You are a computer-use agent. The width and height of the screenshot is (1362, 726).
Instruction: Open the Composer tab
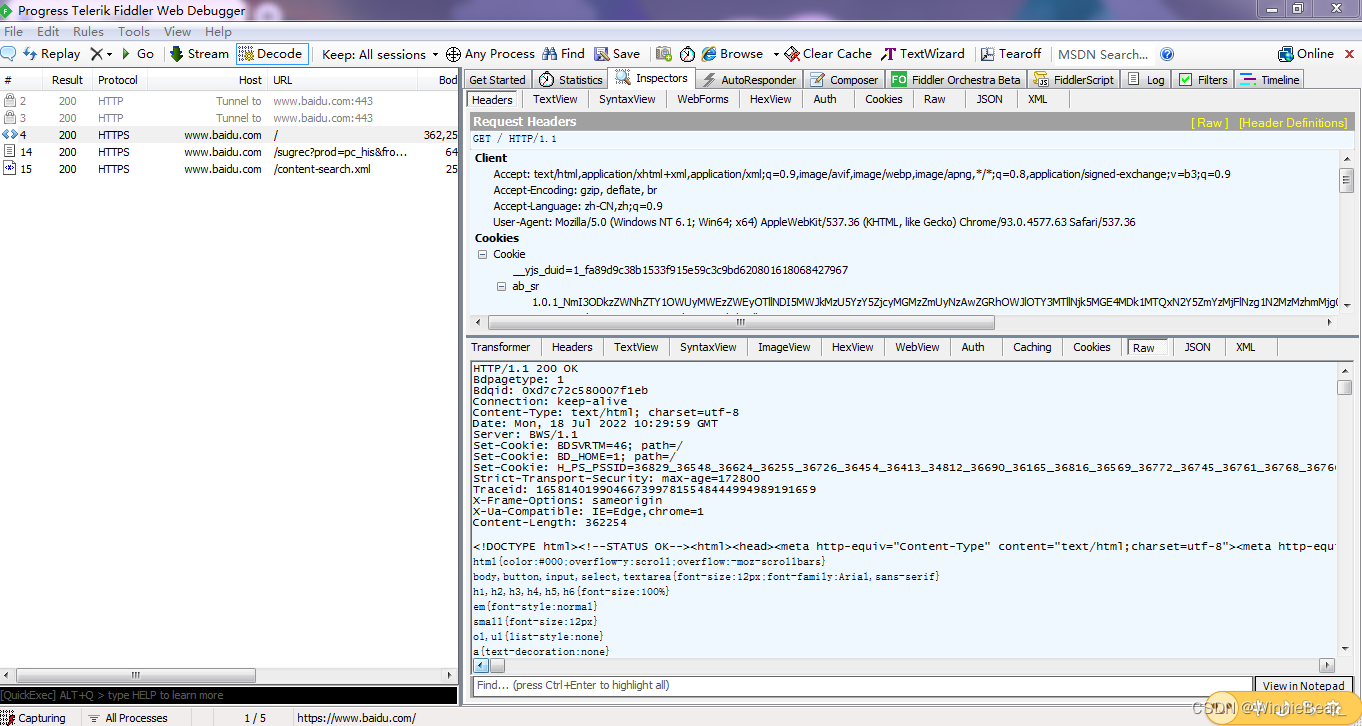845,80
